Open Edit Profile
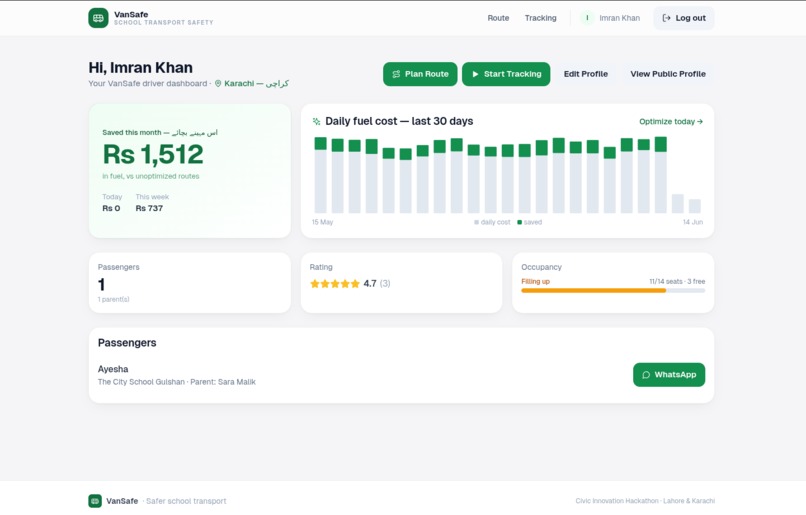The width and height of the screenshot is (806, 515). coord(585,74)
